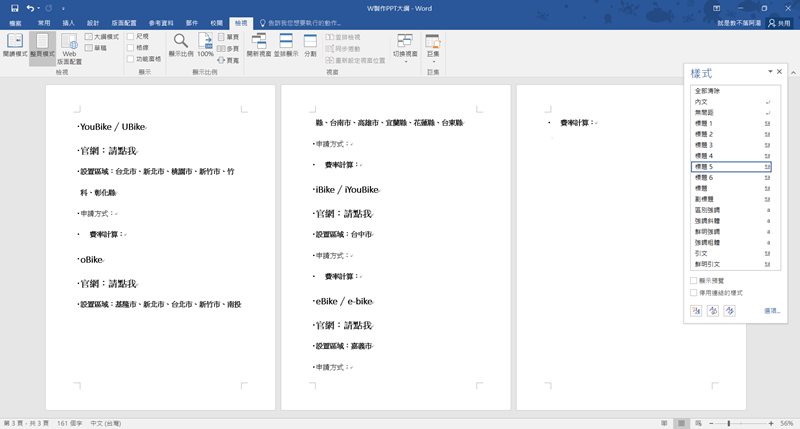Open ribbon display options in the title bar
This screenshot has width=800, height=429.
pos(716,8)
